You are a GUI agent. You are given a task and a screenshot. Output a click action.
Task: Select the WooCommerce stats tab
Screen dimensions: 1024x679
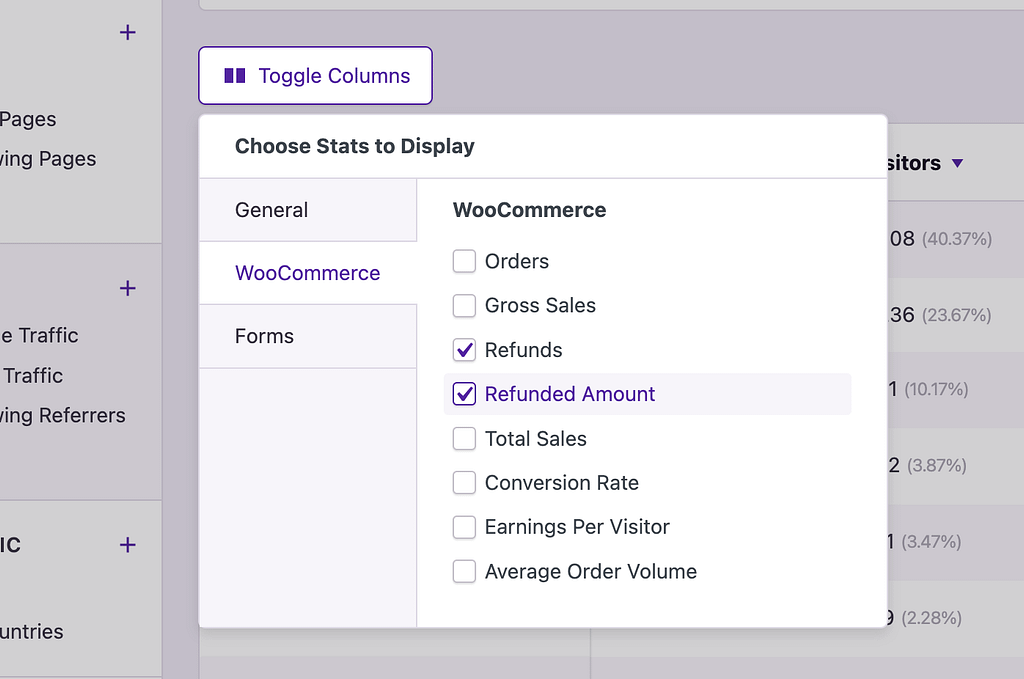[308, 273]
